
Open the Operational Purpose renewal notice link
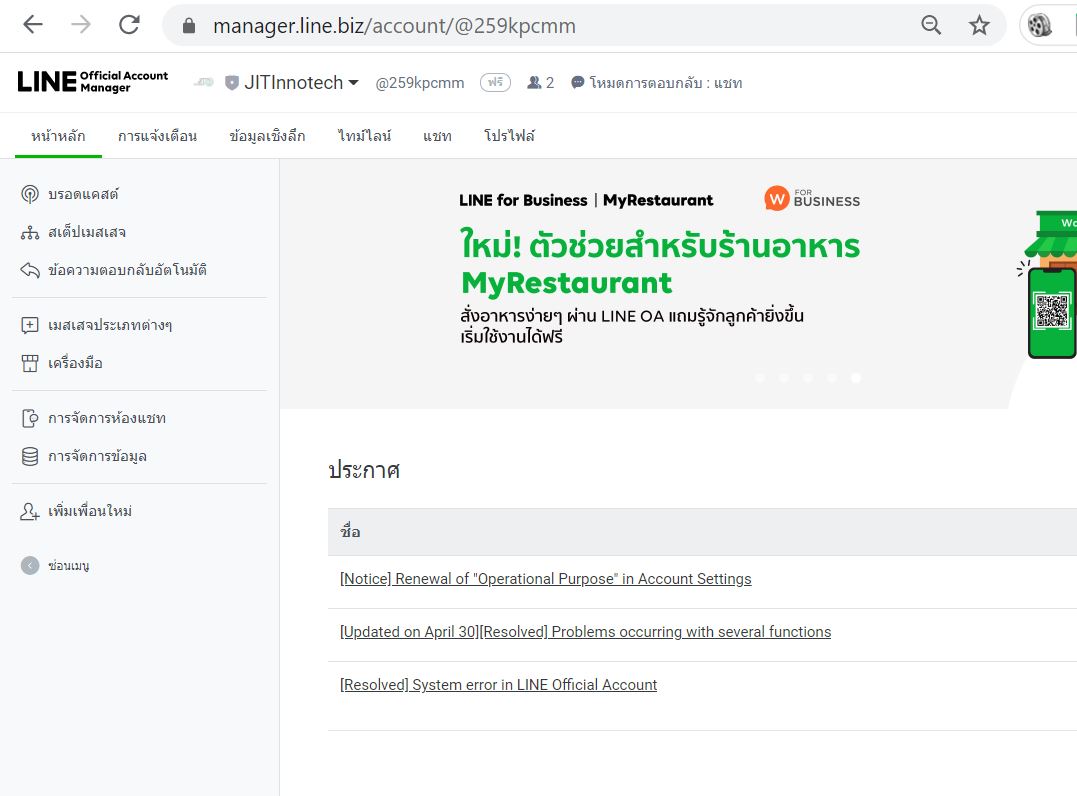pos(545,579)
